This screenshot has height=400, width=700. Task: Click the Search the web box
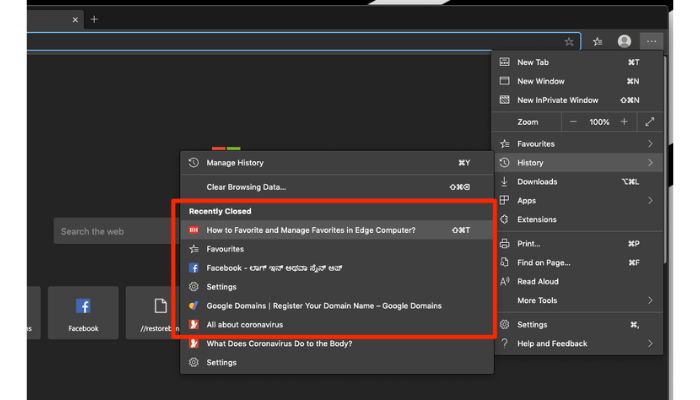[116, 231]
